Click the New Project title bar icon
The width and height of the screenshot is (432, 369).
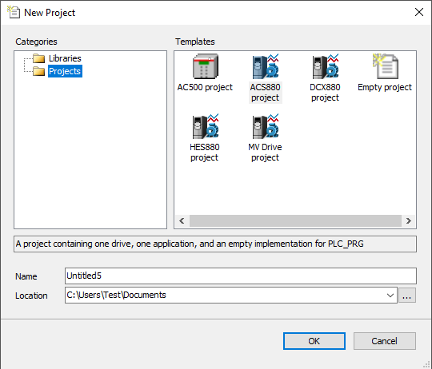(x=14, y=12)
